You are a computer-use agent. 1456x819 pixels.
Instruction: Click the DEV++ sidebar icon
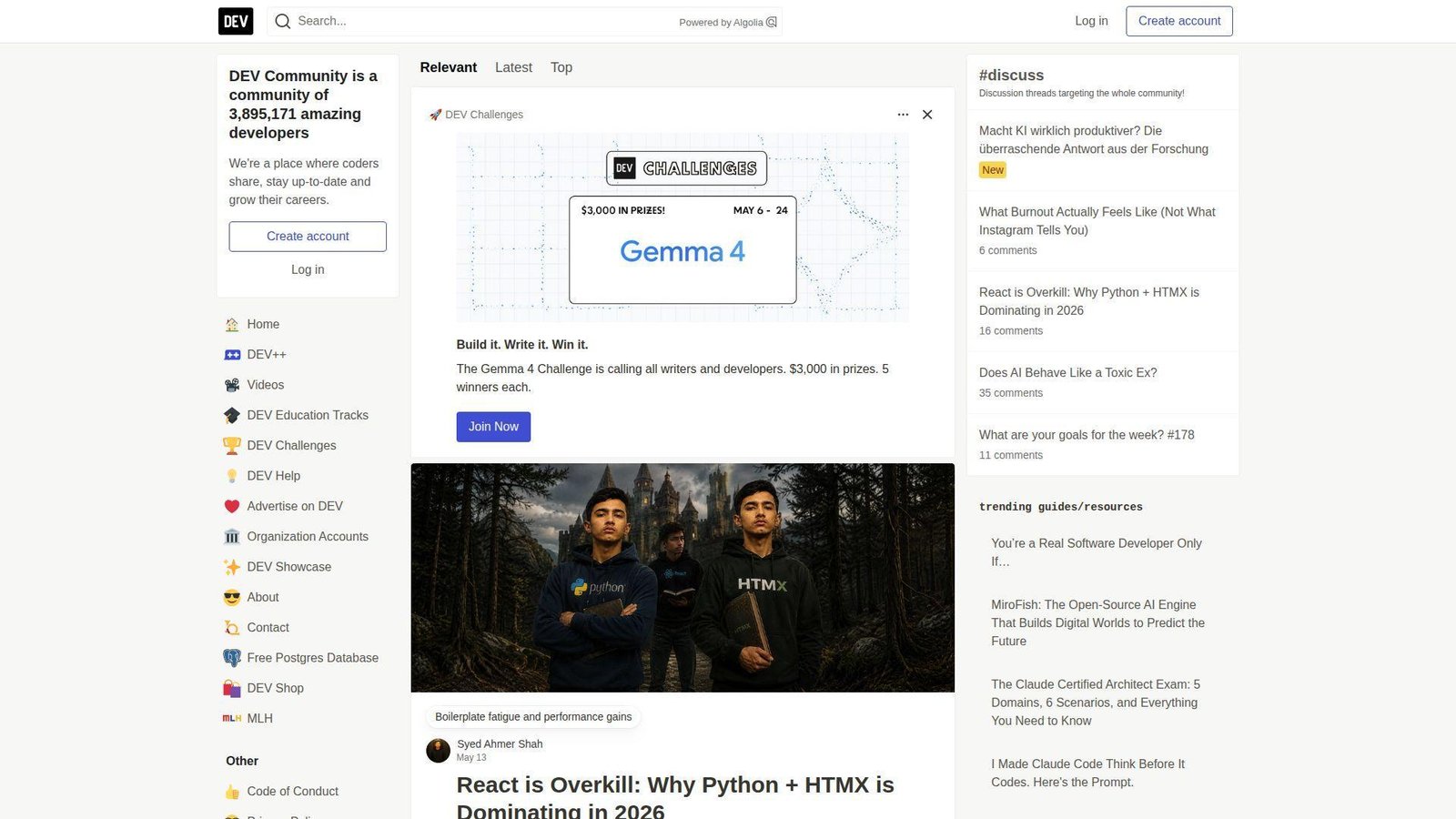tap(232, 355)
